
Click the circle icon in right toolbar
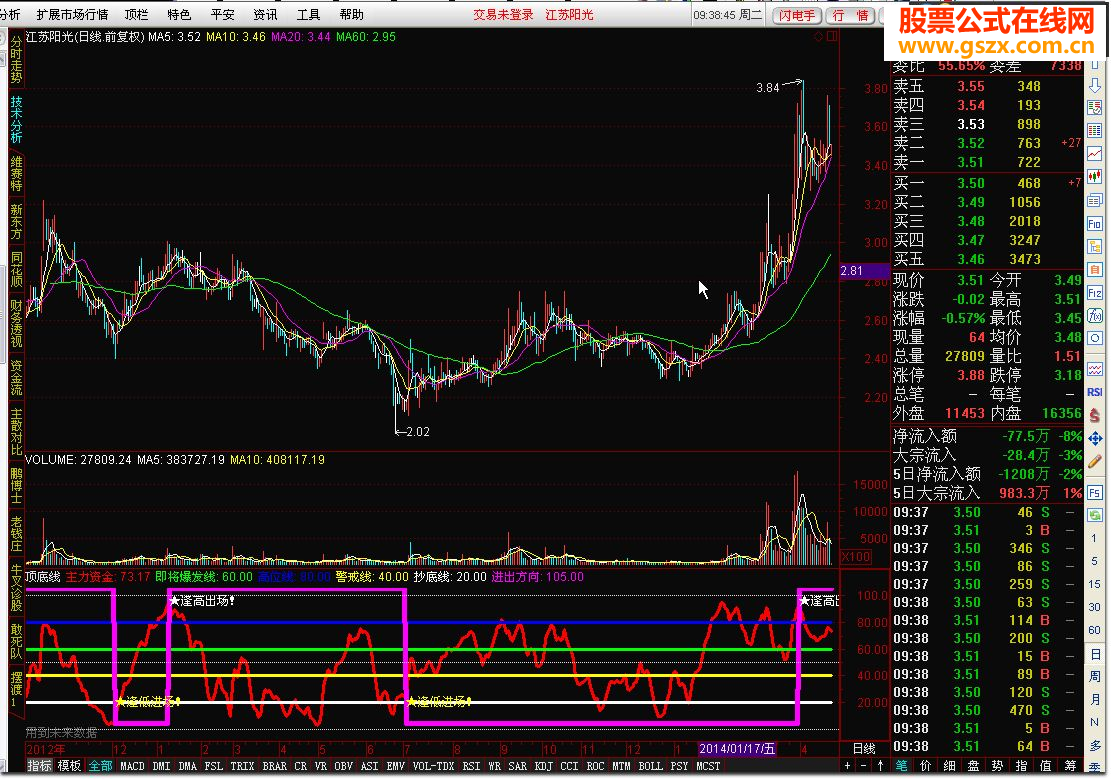1095,339
